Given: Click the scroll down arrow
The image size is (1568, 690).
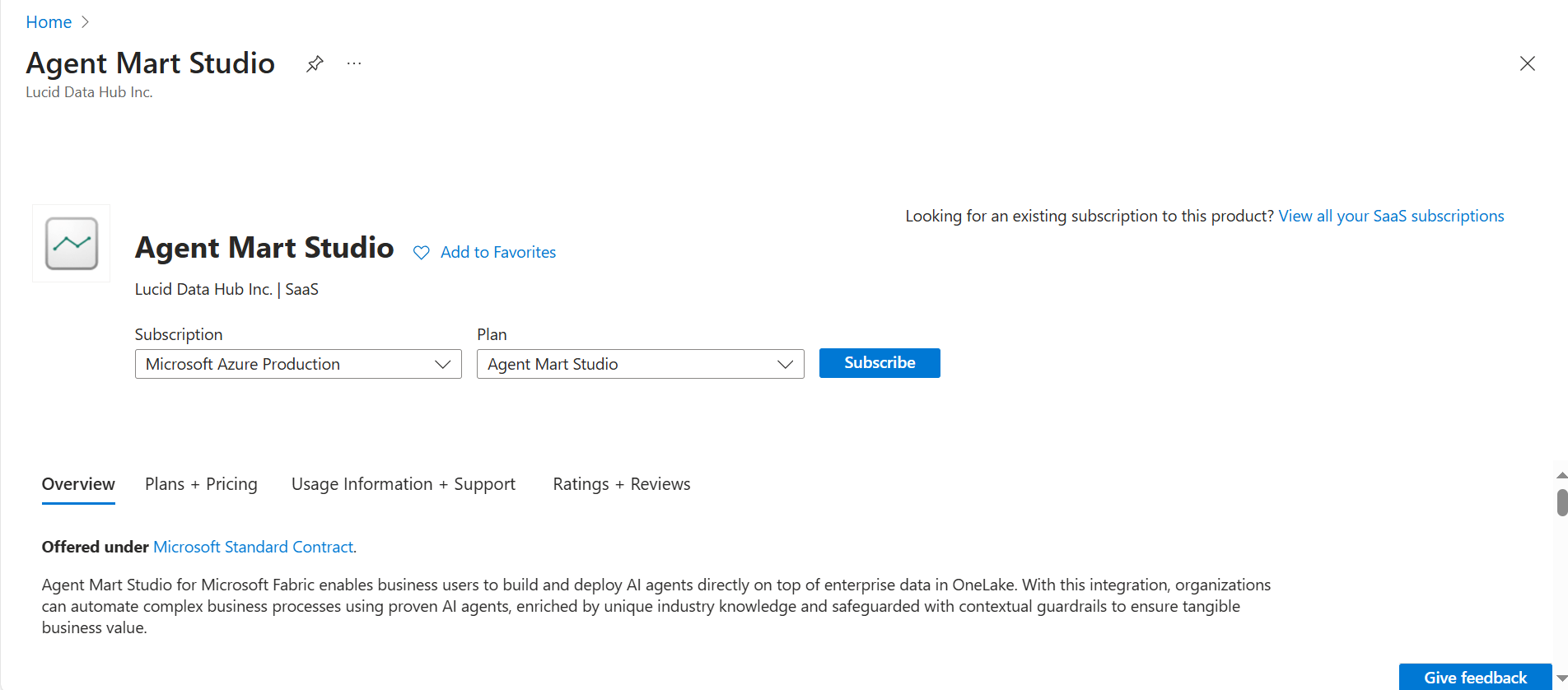Looking at the screenshot, I should tap(1561, 678).
